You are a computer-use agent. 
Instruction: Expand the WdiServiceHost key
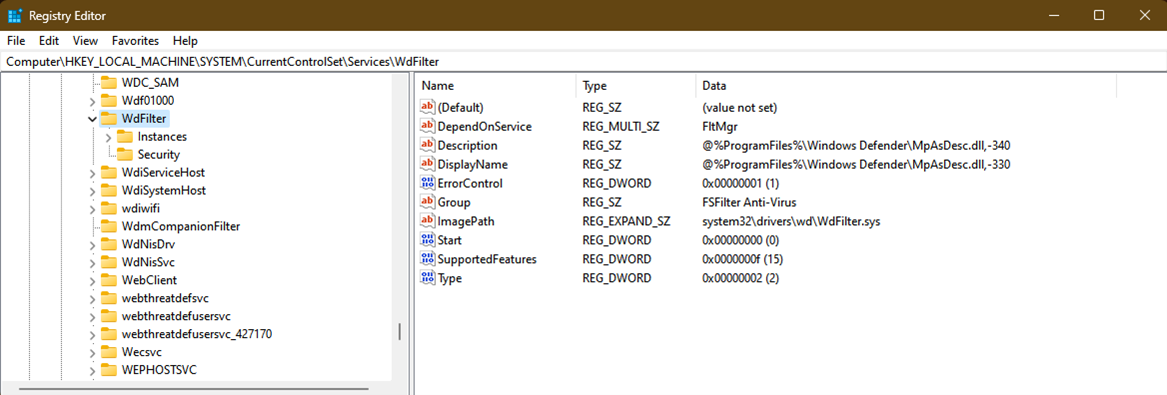(x=92, y=173)
